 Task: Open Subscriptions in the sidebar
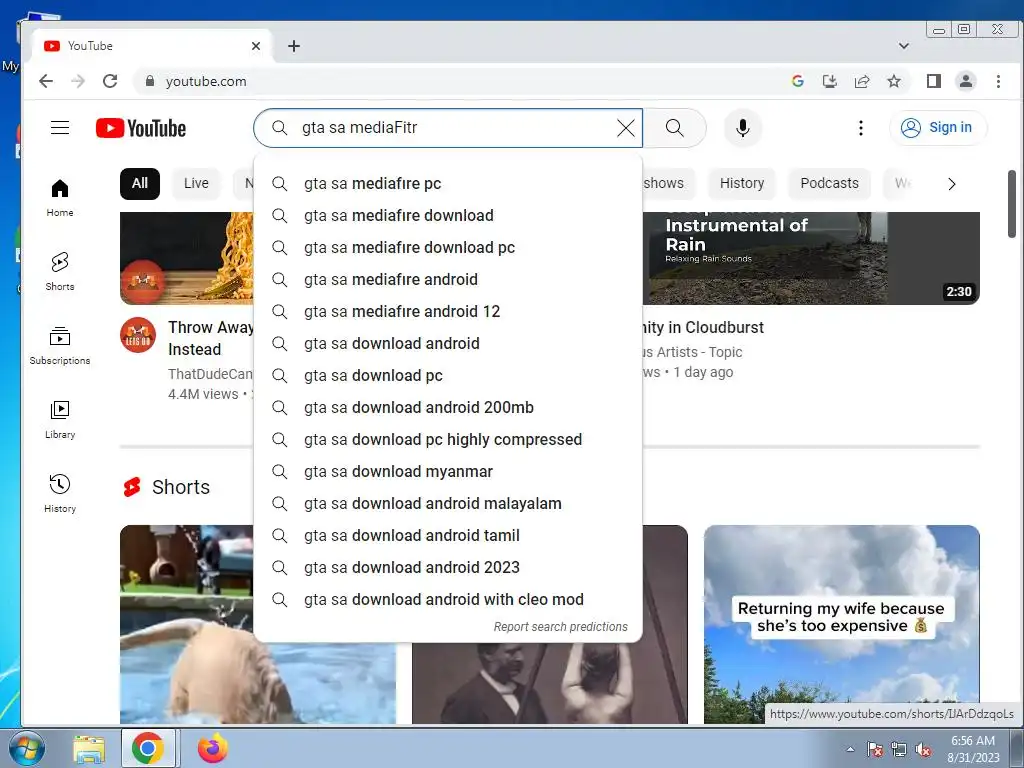[x=60, y=345]
